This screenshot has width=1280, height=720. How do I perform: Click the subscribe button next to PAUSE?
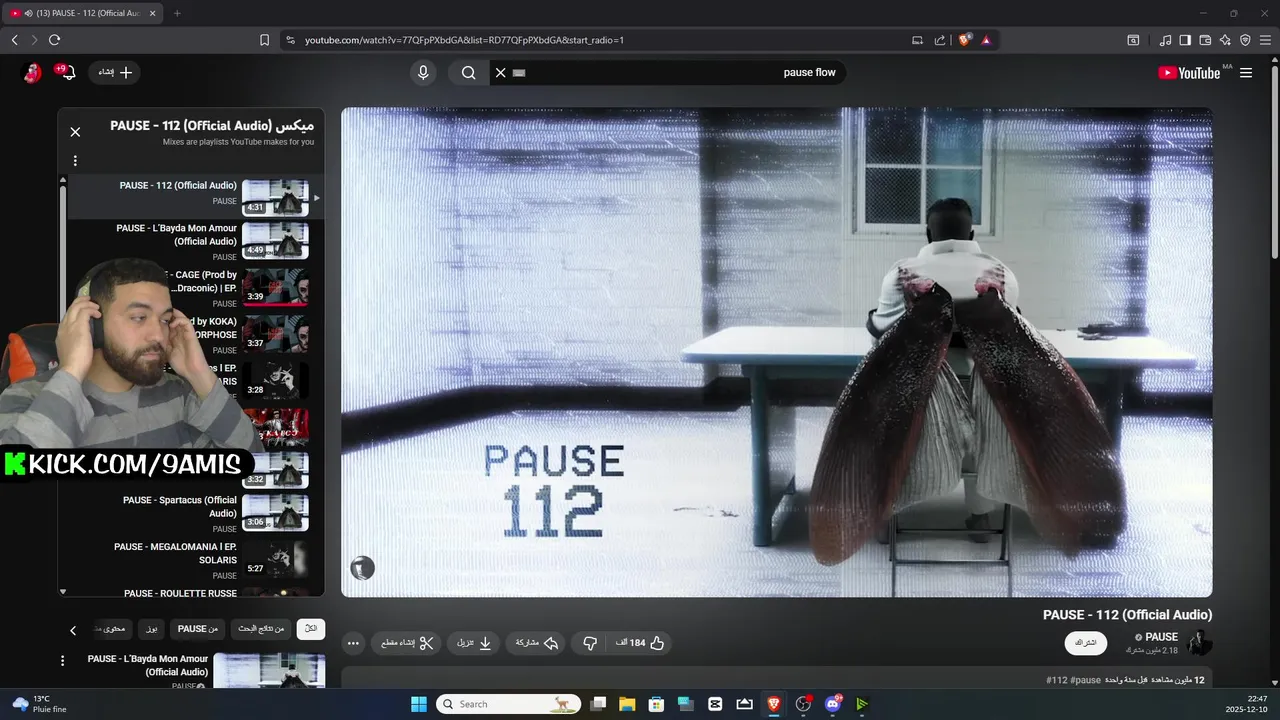pos(1085,643)
